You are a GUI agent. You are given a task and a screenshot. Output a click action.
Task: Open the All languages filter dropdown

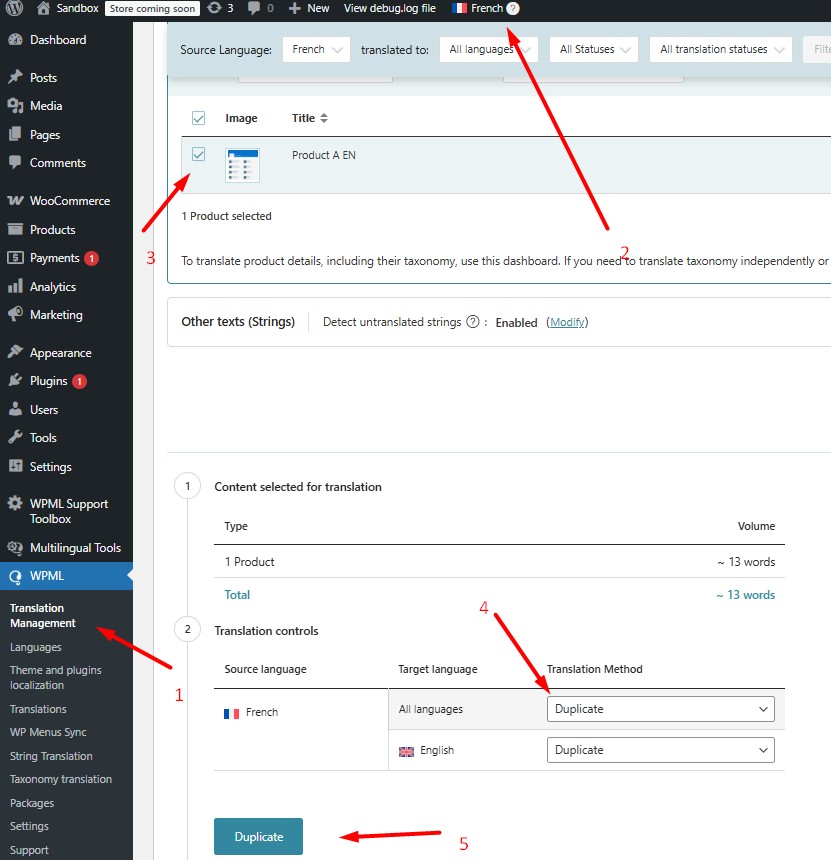(489, 49)
